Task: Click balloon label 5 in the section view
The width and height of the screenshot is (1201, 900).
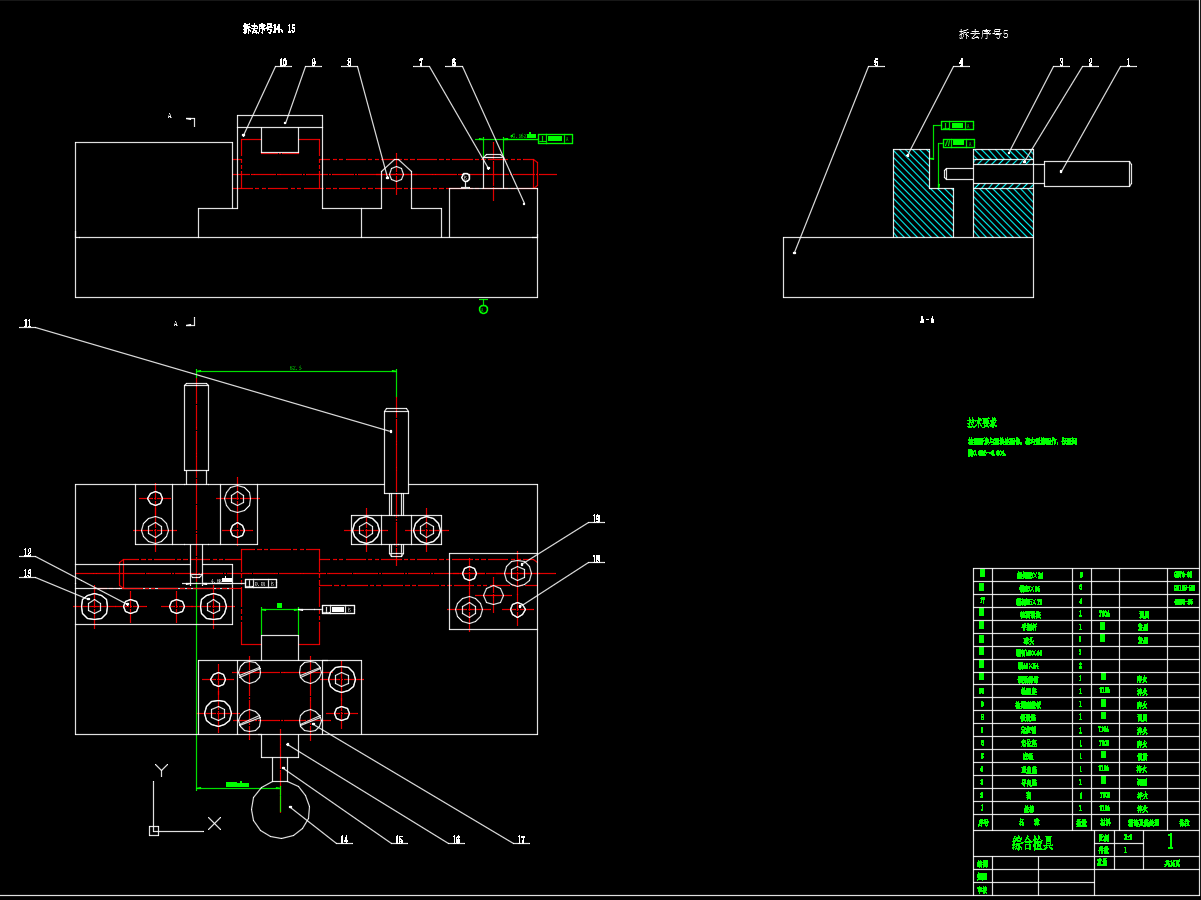Action: tap(876, 62)
